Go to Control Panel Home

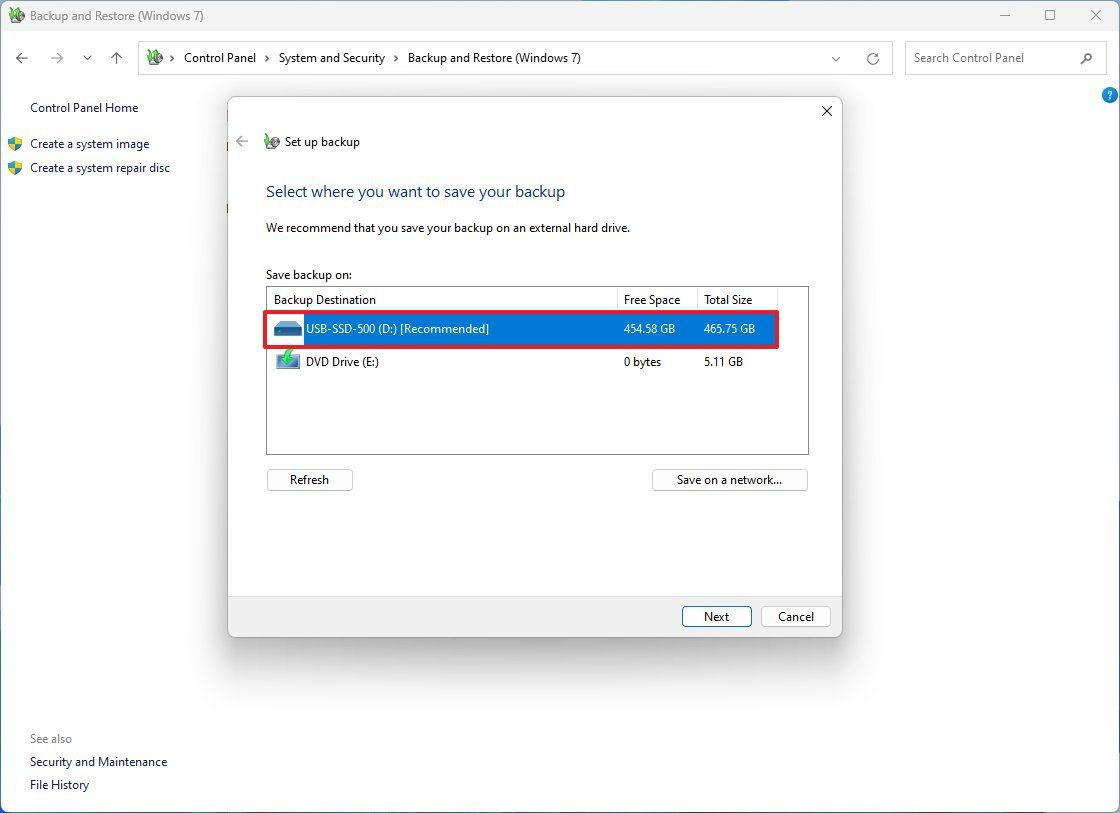(84, 107)
